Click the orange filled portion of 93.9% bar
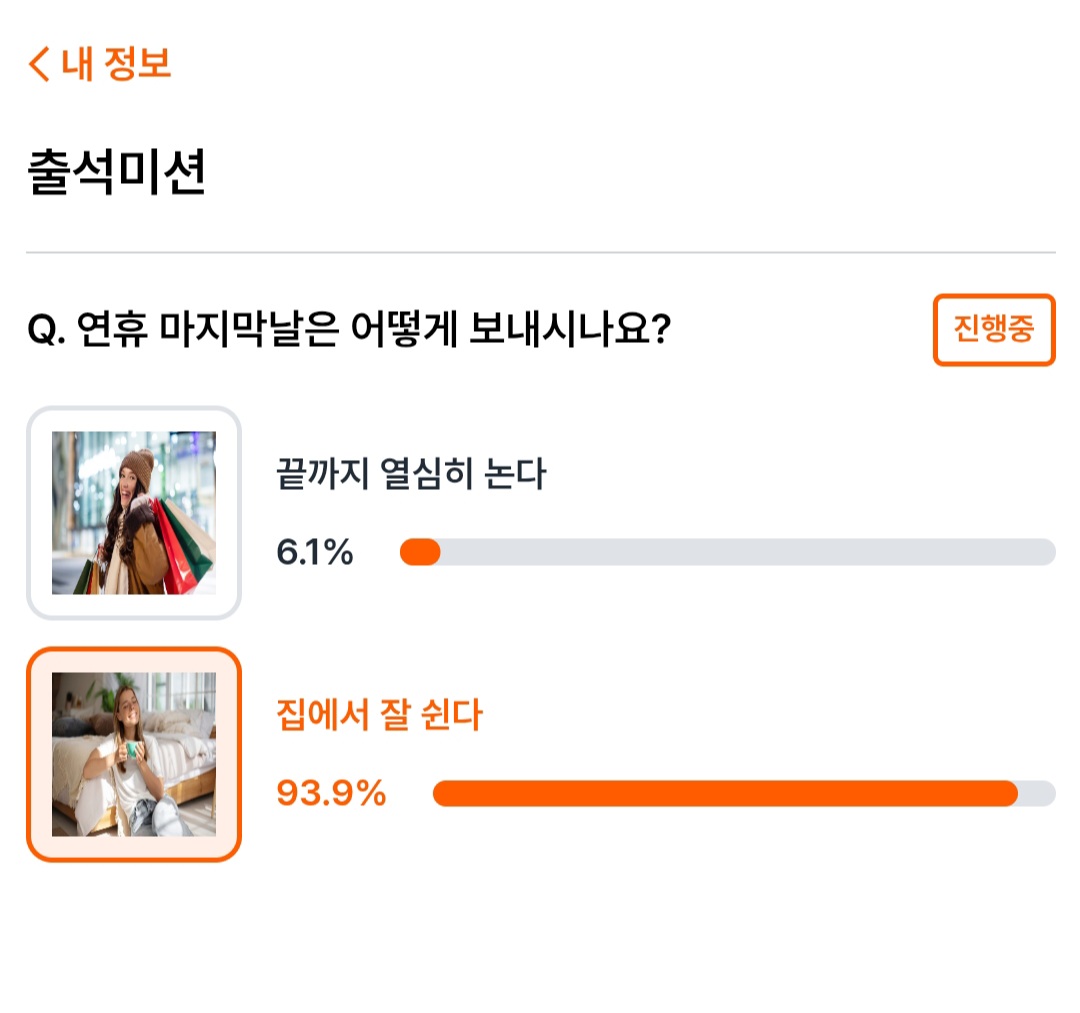 pos(725,793)
